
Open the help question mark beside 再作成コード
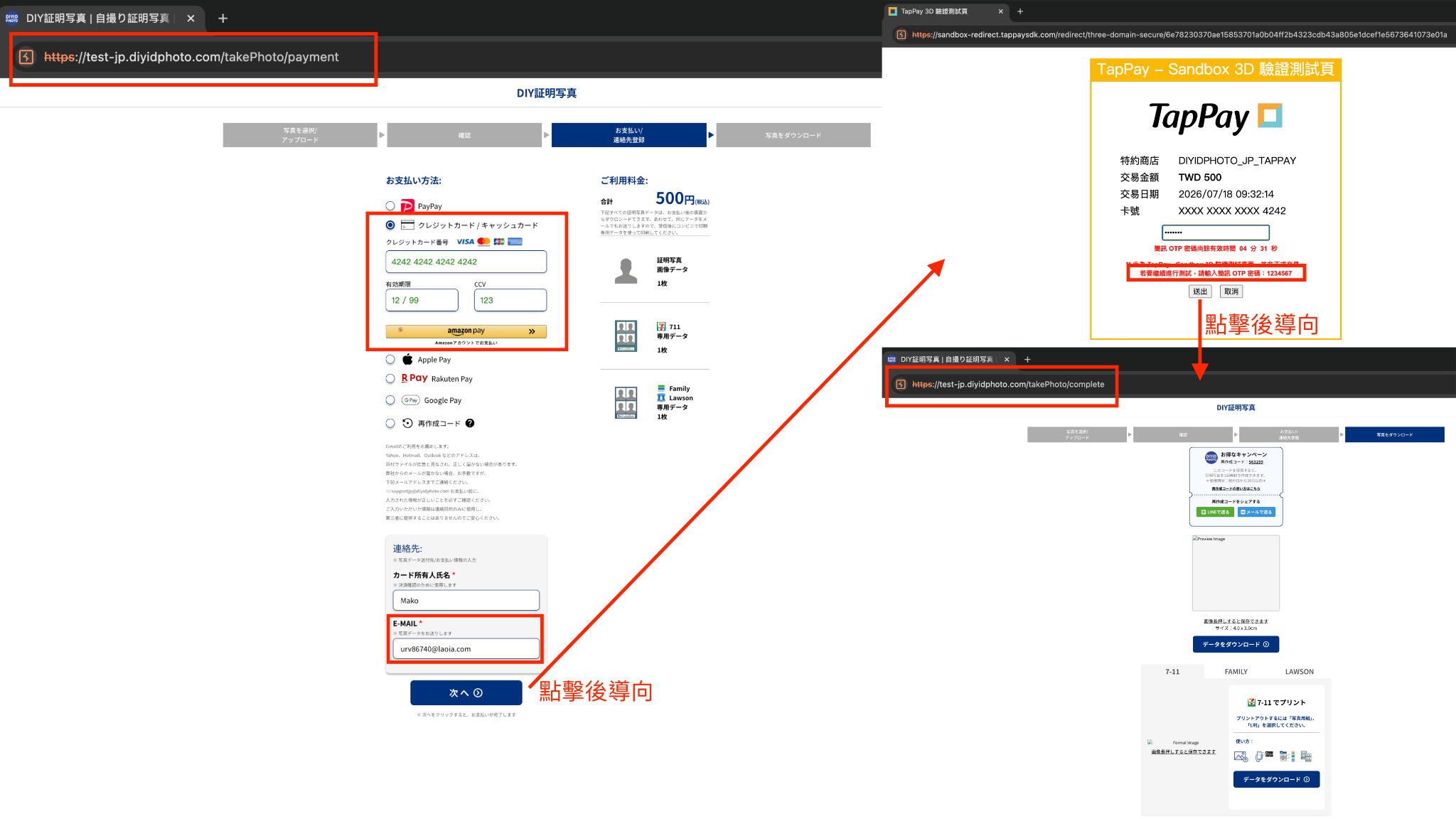[470, 423]
